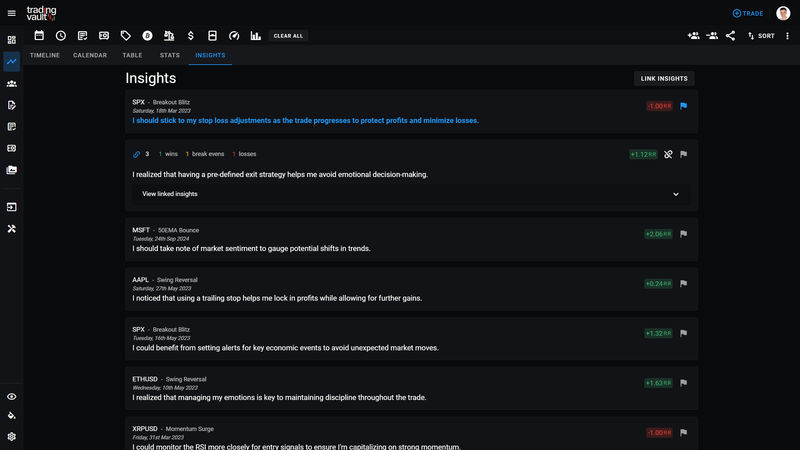Click the user profile avatar

click(783, 13)
